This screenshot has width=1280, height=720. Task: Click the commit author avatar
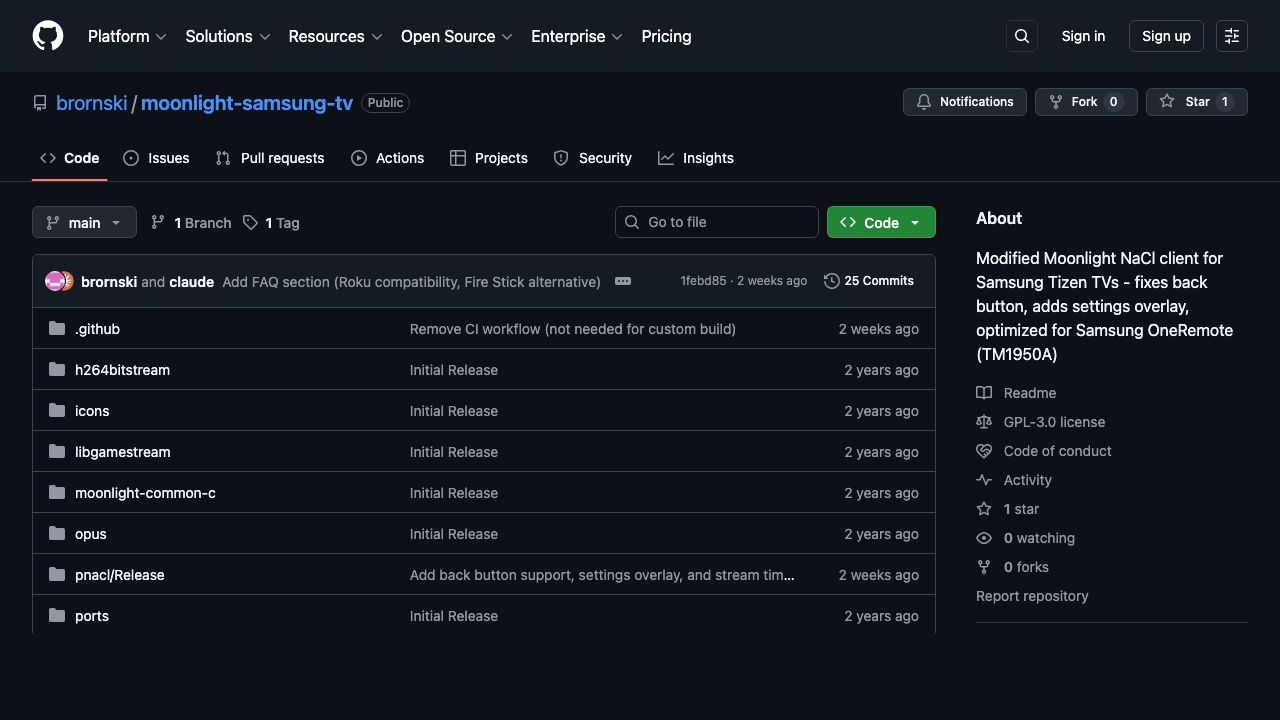tap(59, 281)
